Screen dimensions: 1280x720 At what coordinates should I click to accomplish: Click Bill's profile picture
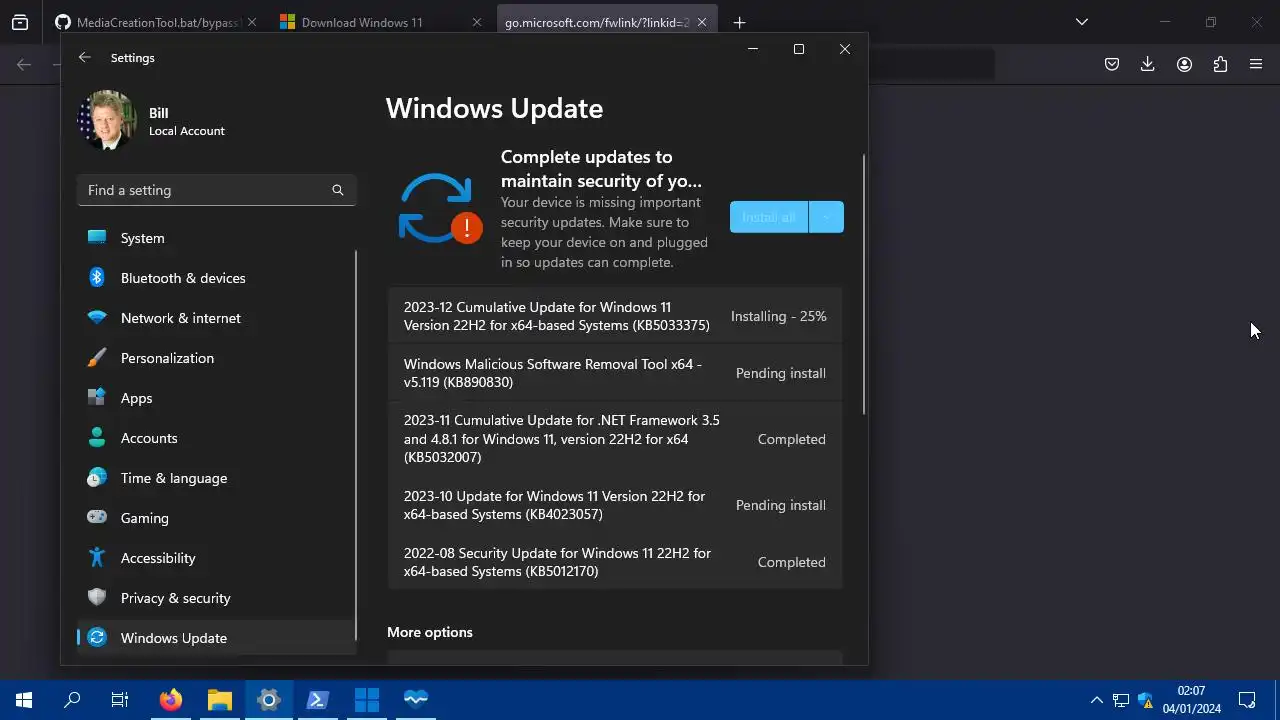[x=107, y=121]
